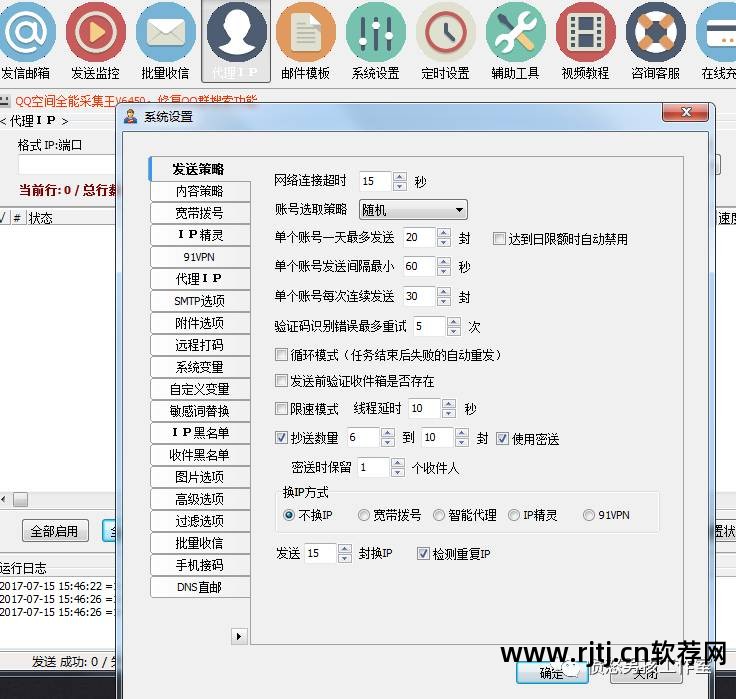Open the 远程打码 tab
This screenshot has width=736, height=699.
pyautogui.click(x=200, y=345)
